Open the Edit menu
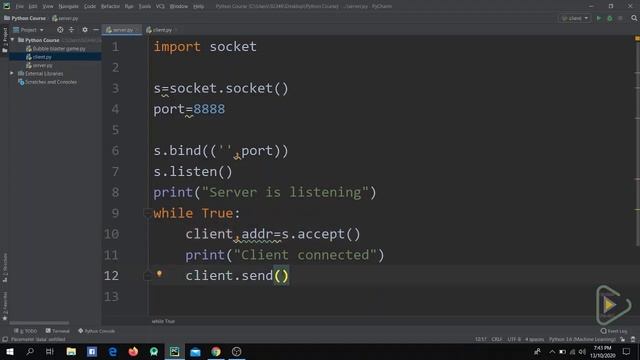640x360 pixels. click(x=33, y=7)
